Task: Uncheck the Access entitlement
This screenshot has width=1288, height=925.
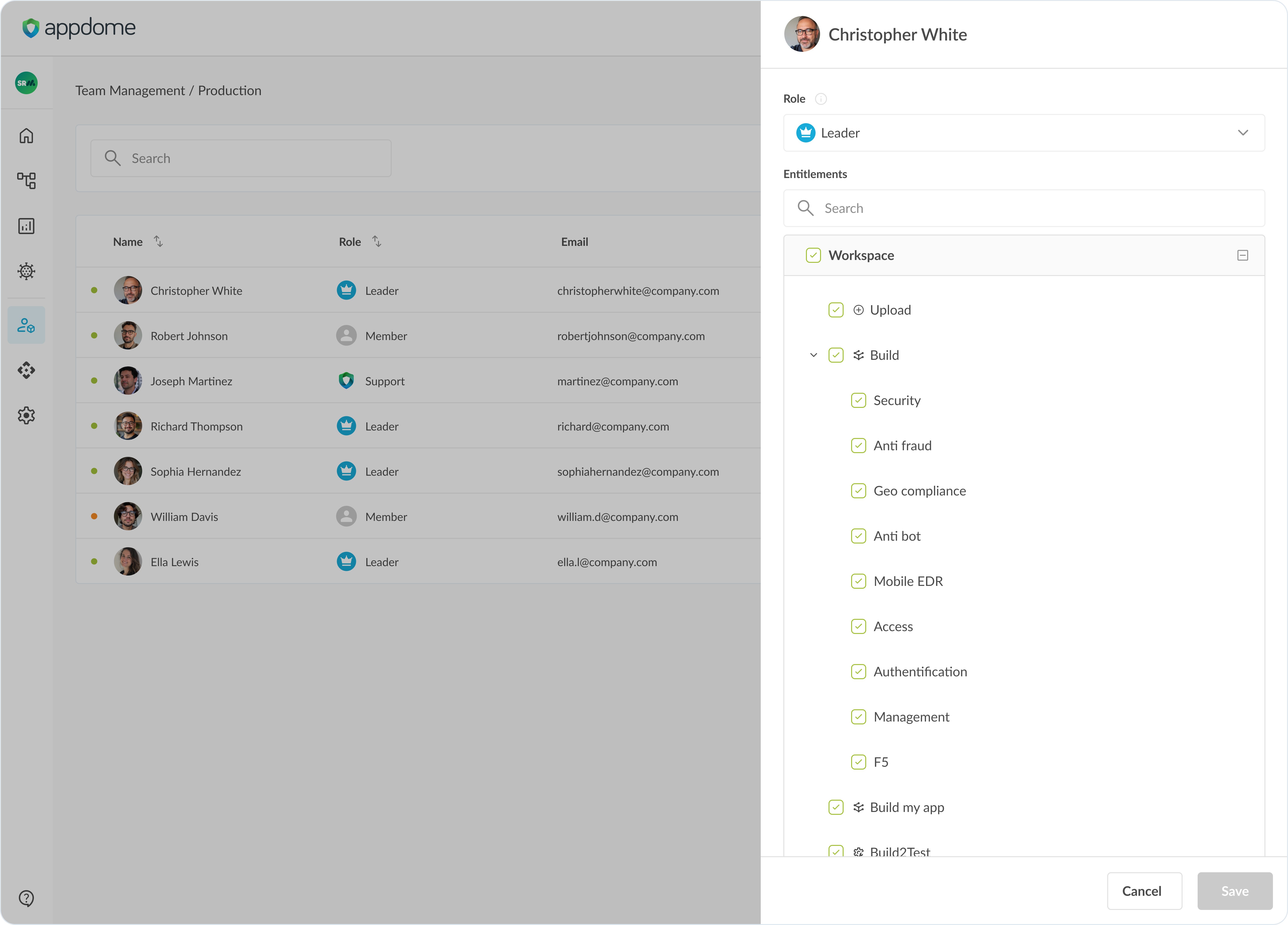Action: point(859,626)
